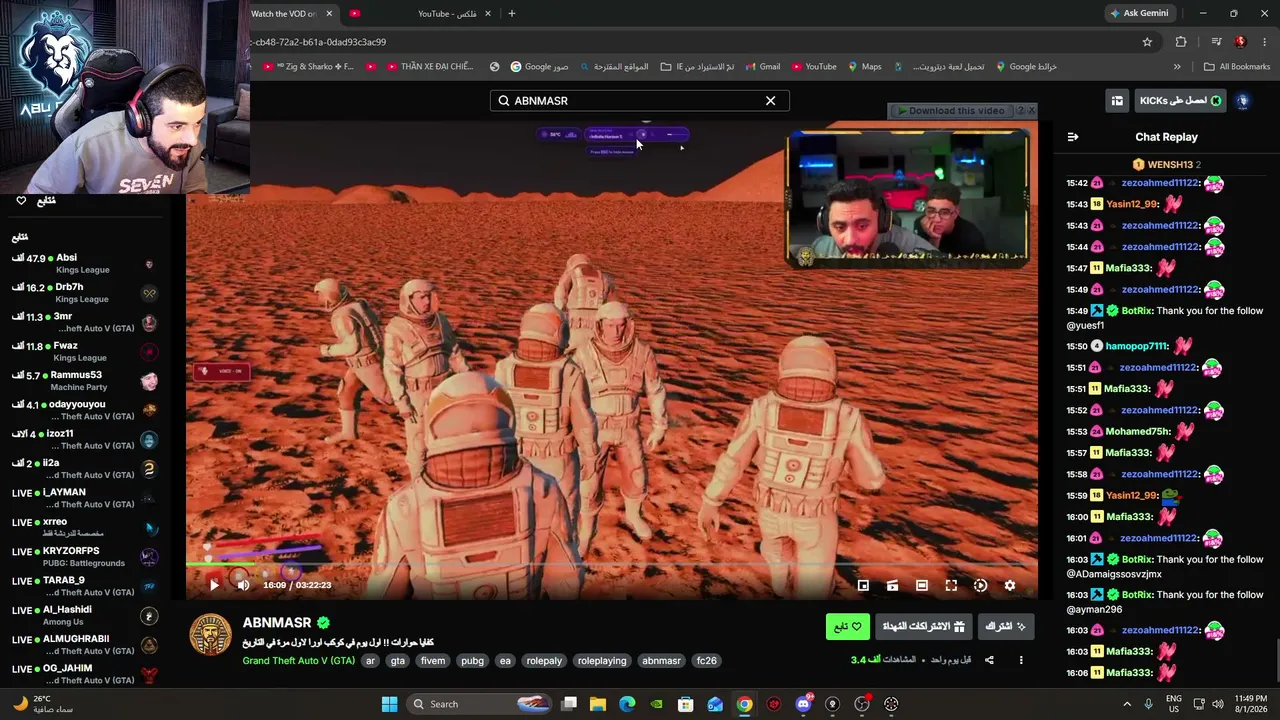The image size is (1280, 720).
Task: Show hidden system tray icons
Action: pyautogui.click(x=1127, y=704)
